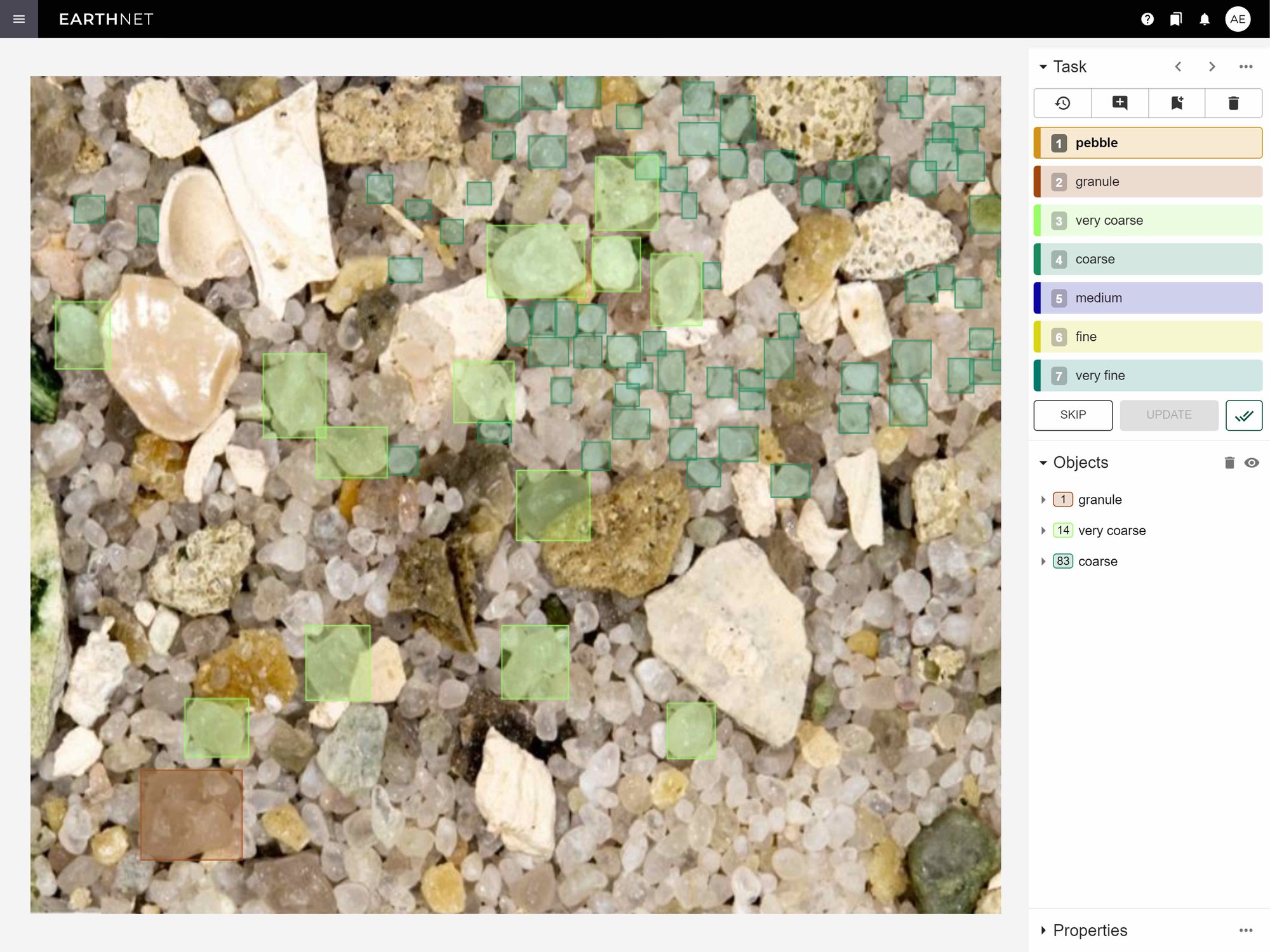Click the medium label color swatch
This screenshot has height=952, width=1270.
tap(1038, 298)
